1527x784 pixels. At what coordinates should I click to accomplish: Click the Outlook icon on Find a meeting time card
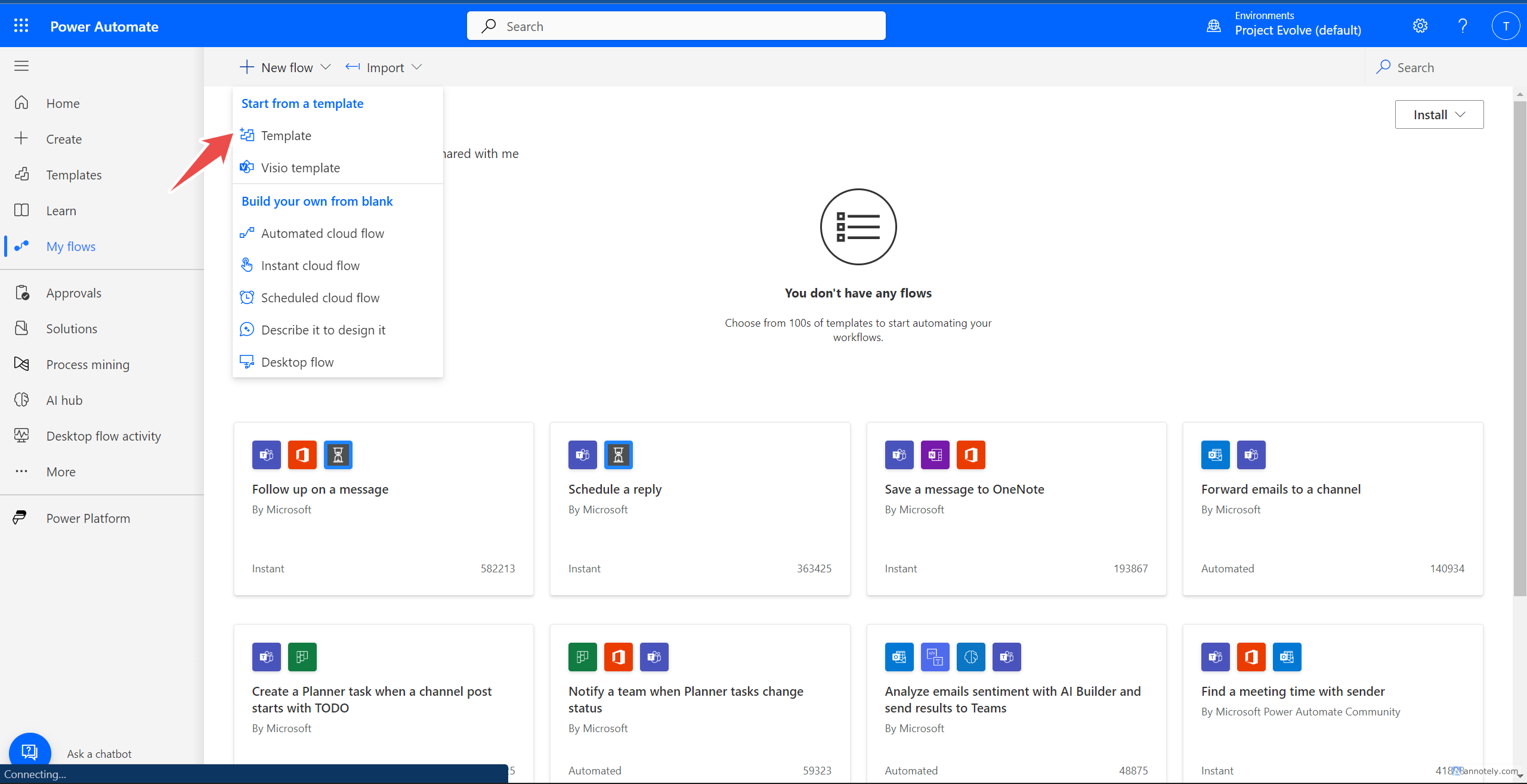click(x=1287, y=657)
